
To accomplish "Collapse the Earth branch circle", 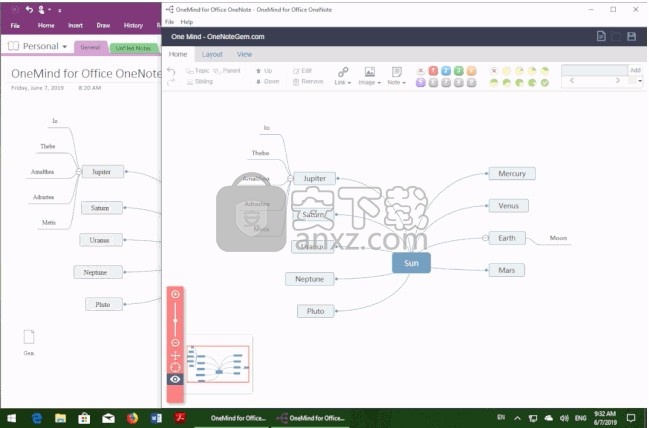I will tap(485, 238).
